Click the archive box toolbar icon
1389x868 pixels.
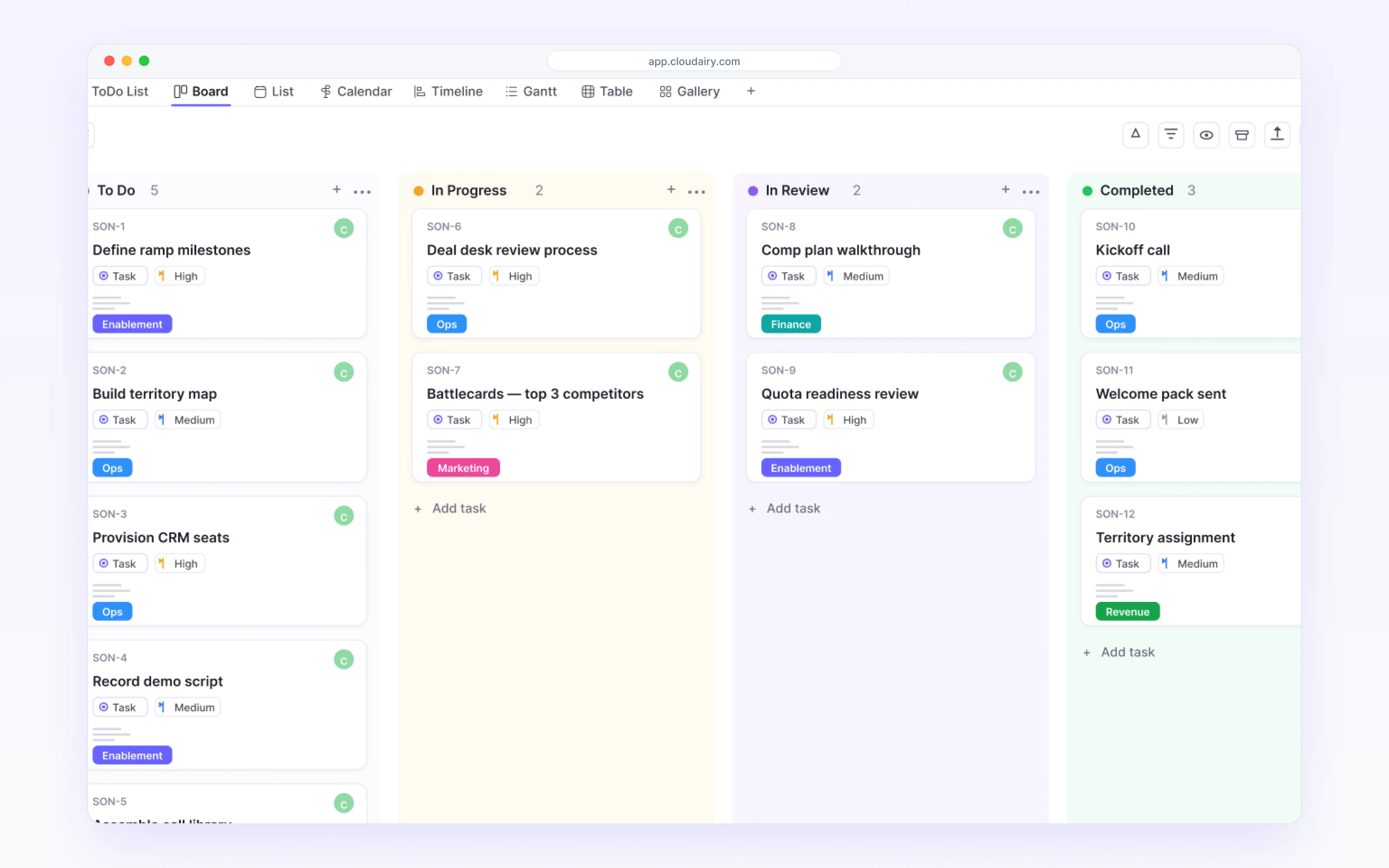1241,135
